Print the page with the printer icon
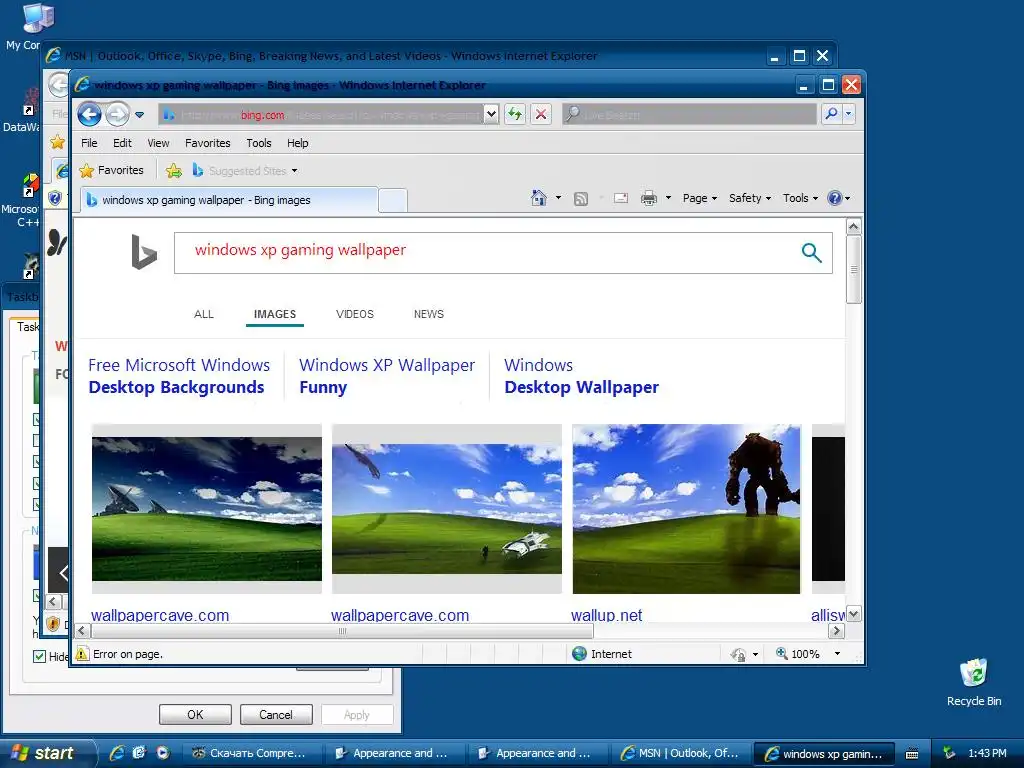Screen dimensions: 1024x768 pyautogui.click(x=648, y=198)
